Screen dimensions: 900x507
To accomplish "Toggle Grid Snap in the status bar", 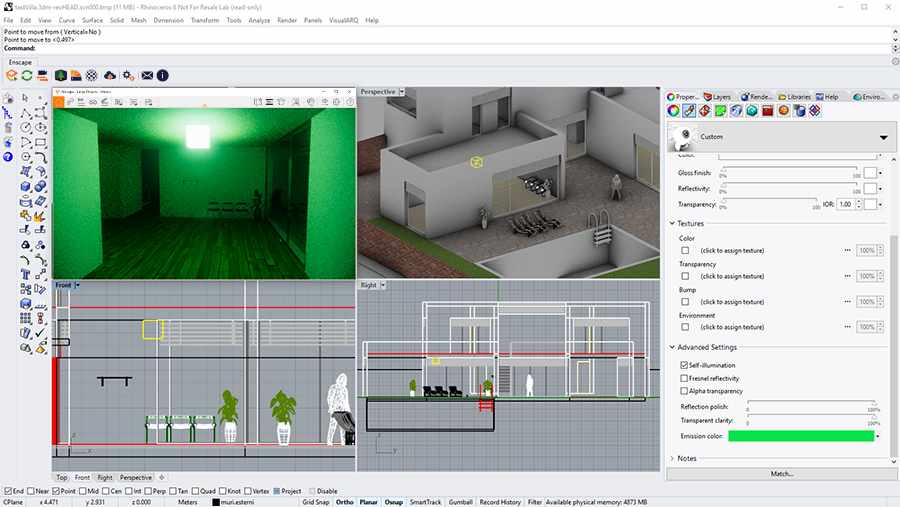I will (x=316, y=502).
